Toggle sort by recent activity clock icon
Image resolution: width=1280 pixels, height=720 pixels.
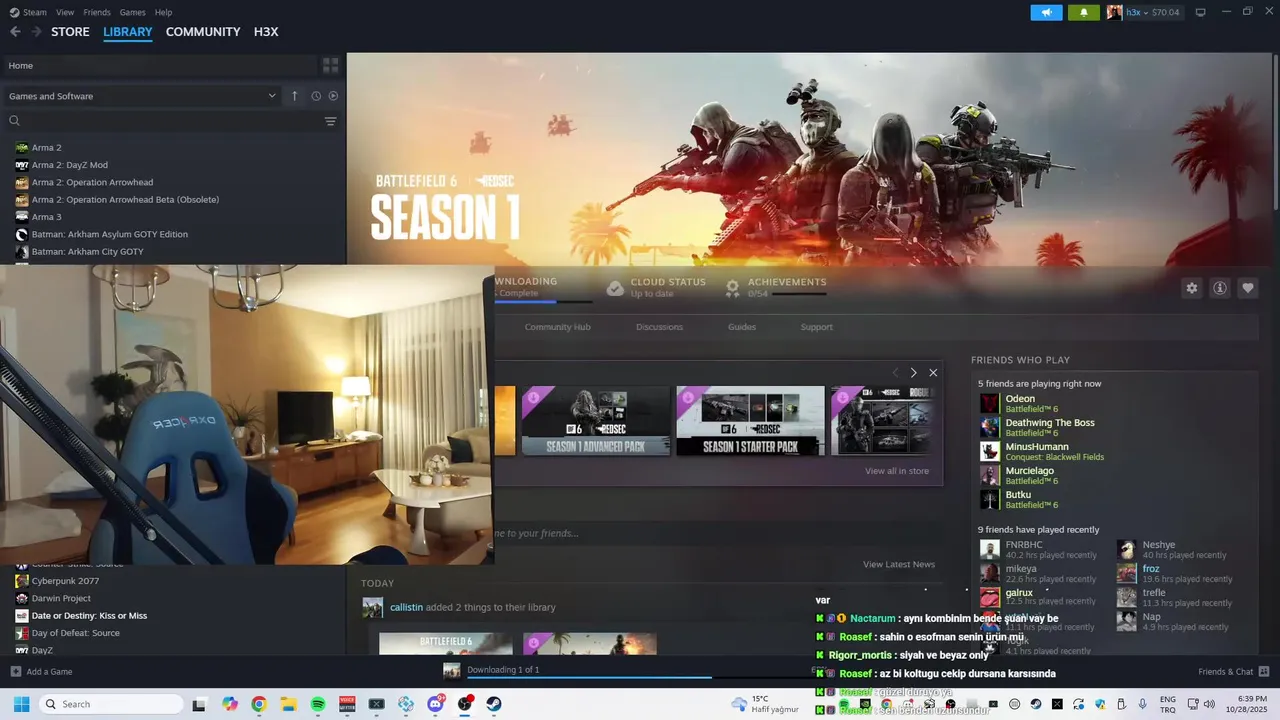tap(316, 96)
